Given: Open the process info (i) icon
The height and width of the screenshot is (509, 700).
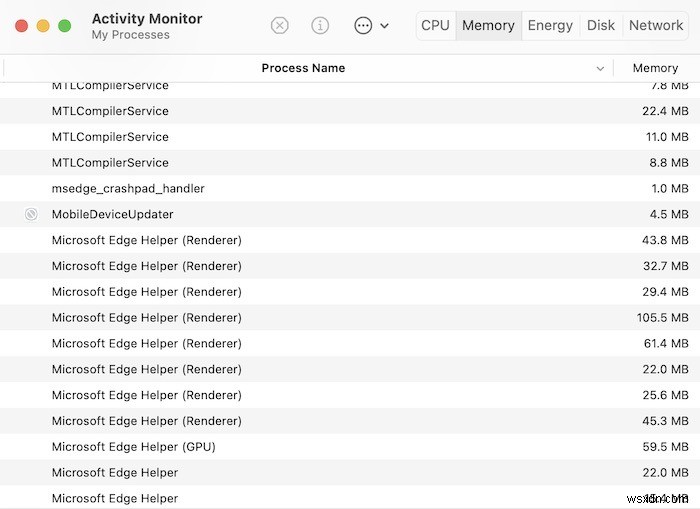Looking at the screenshot, I should point(320,25).
